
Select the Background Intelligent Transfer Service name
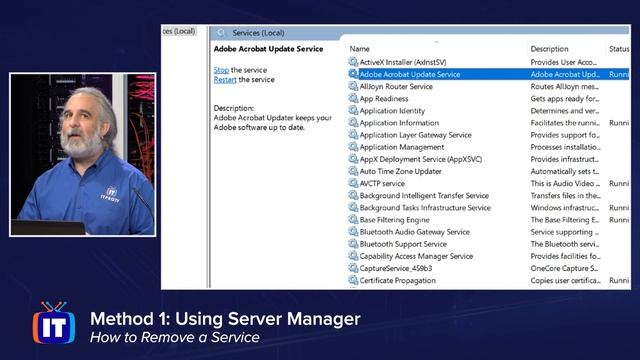[x=424, y=196]
